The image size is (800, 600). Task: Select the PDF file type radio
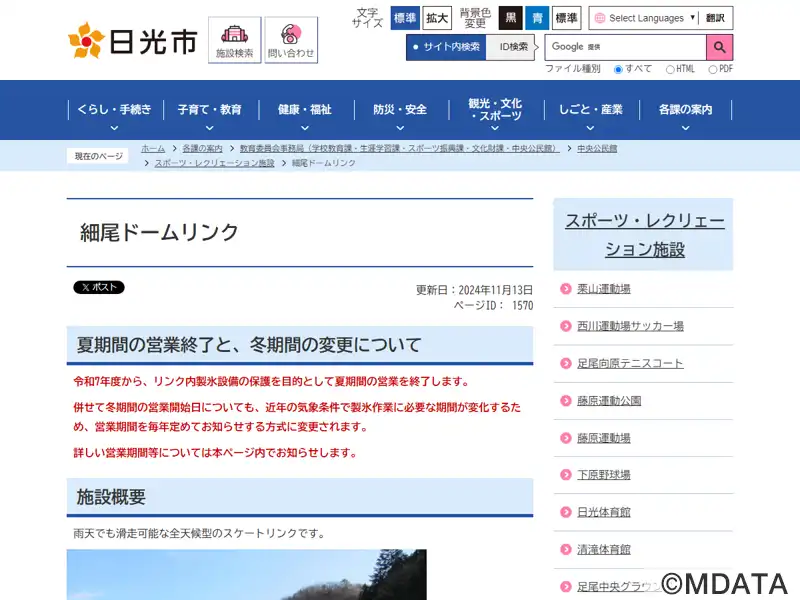[x=712, y=69]
